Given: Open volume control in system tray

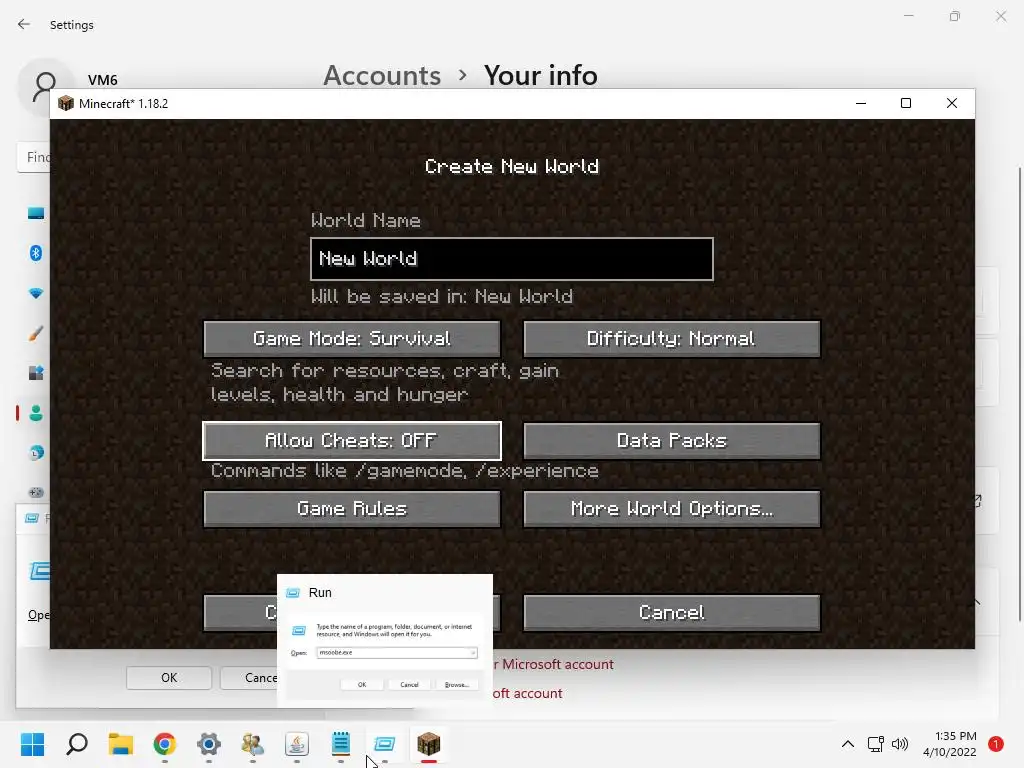Looking at the screenshot, I should (900, 744).
